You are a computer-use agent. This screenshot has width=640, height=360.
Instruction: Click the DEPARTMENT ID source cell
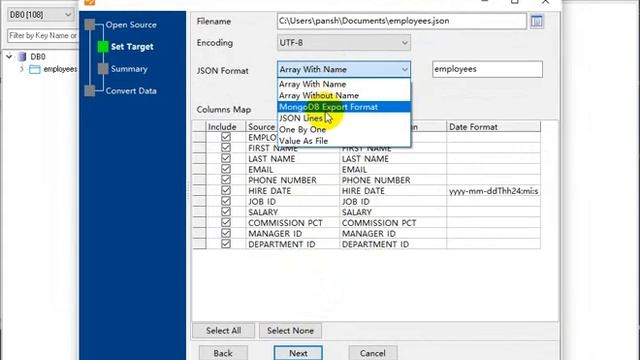click(x=292, y=244)
